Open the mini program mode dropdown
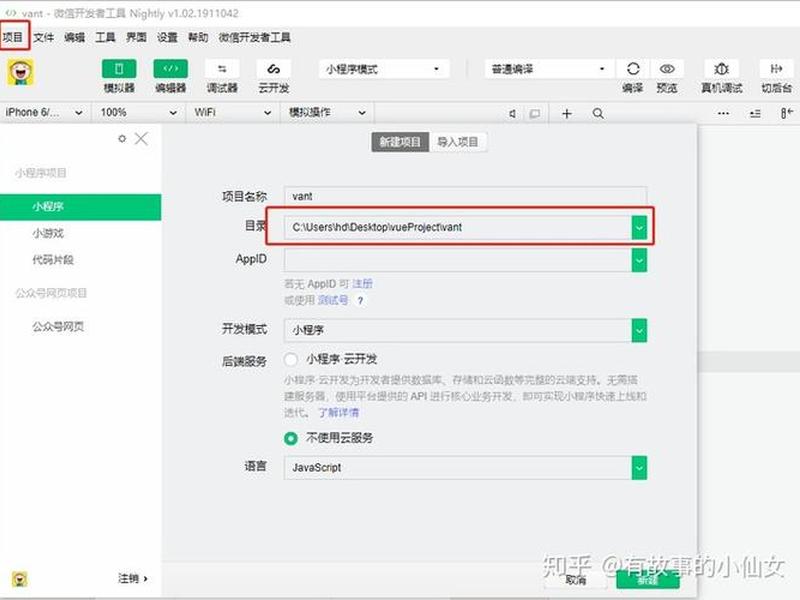The width and height of the screenshot is (800, 600). pyautogui.click(x=384, y=69)
